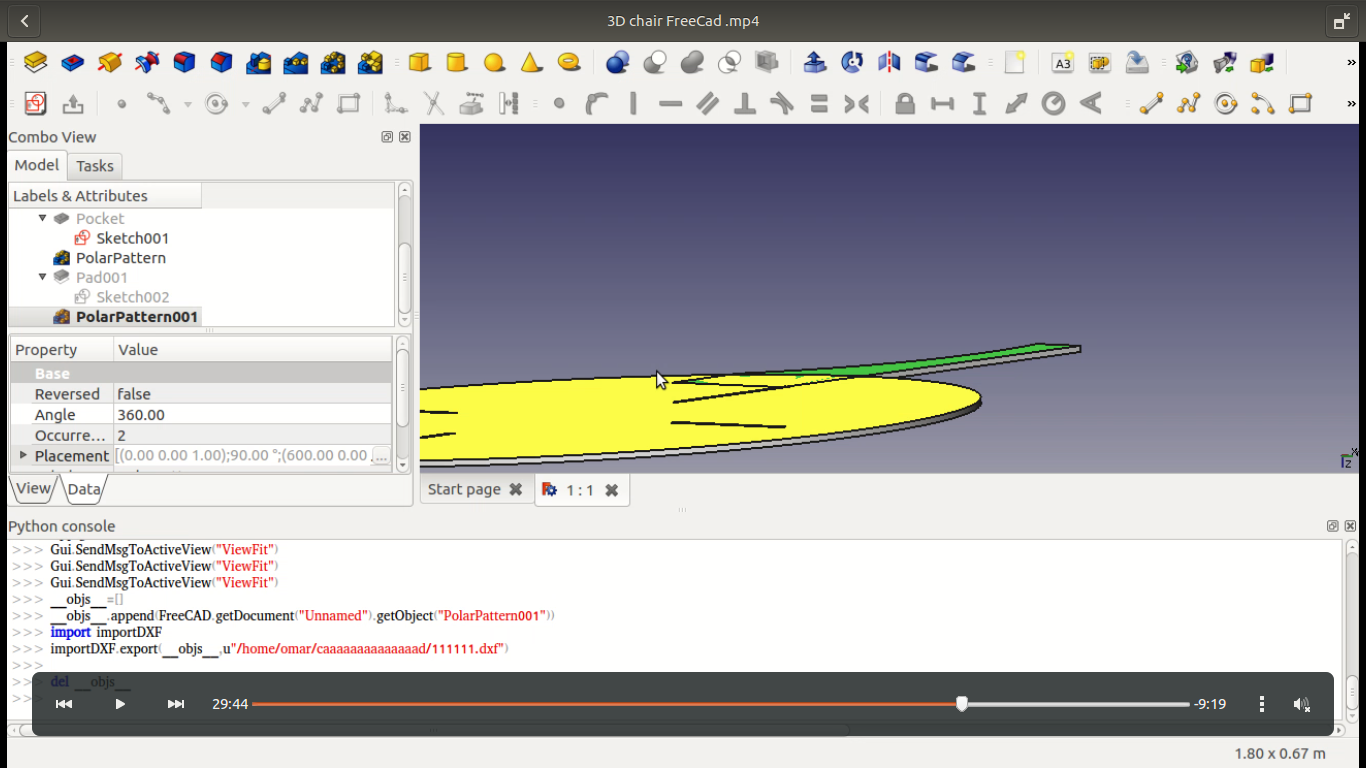Select the Pocket tool icon

click(72, 63)
